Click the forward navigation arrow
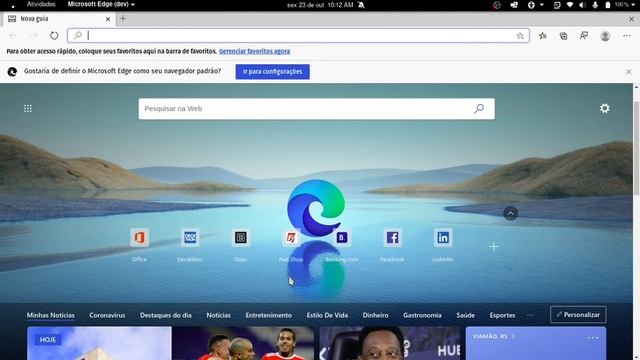Viewport: 640px width, 360px height. click(33, 36)
